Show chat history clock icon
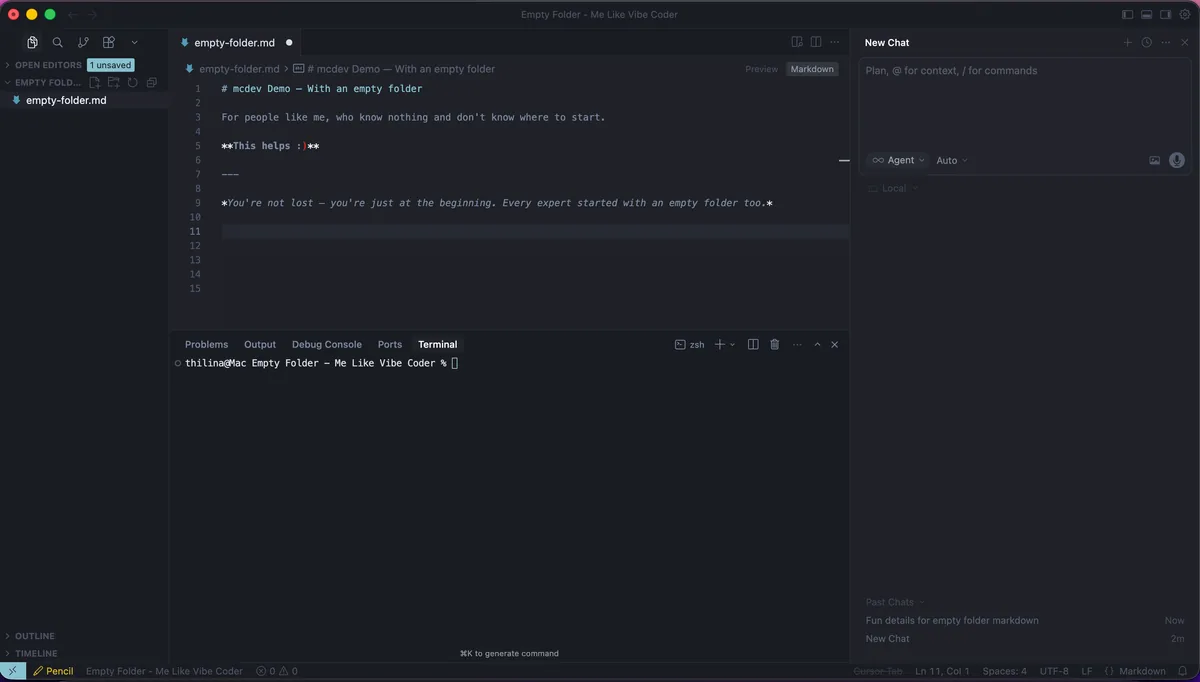 tap(1147, 43)
